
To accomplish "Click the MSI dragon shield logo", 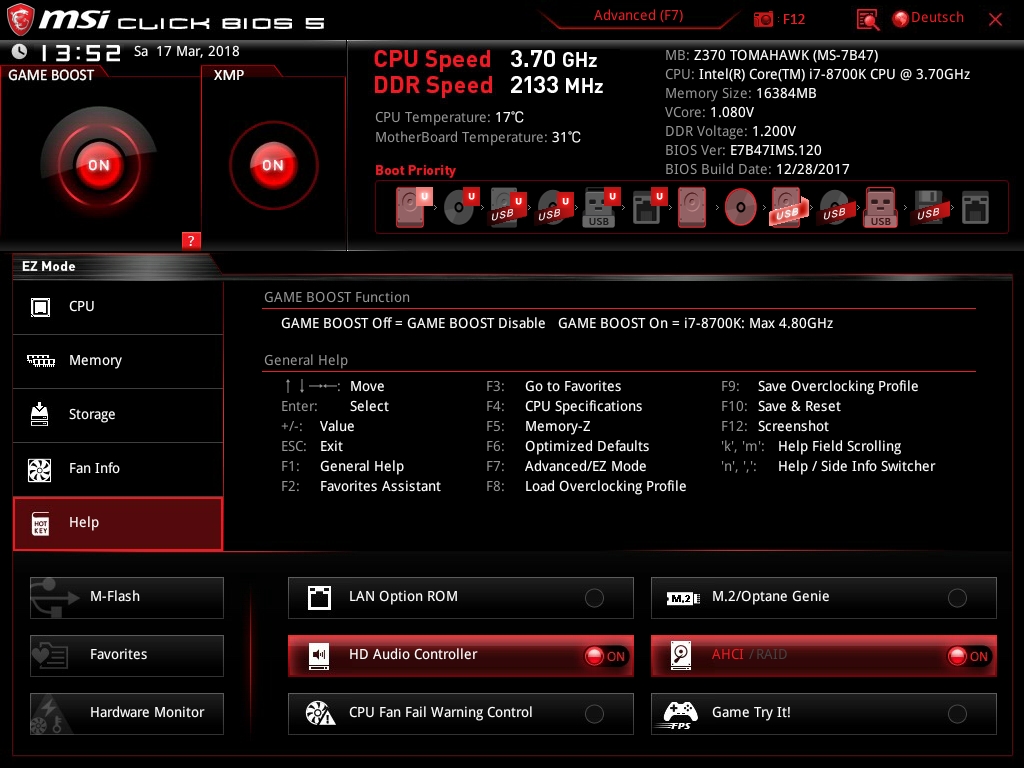I will pos(20,19).
